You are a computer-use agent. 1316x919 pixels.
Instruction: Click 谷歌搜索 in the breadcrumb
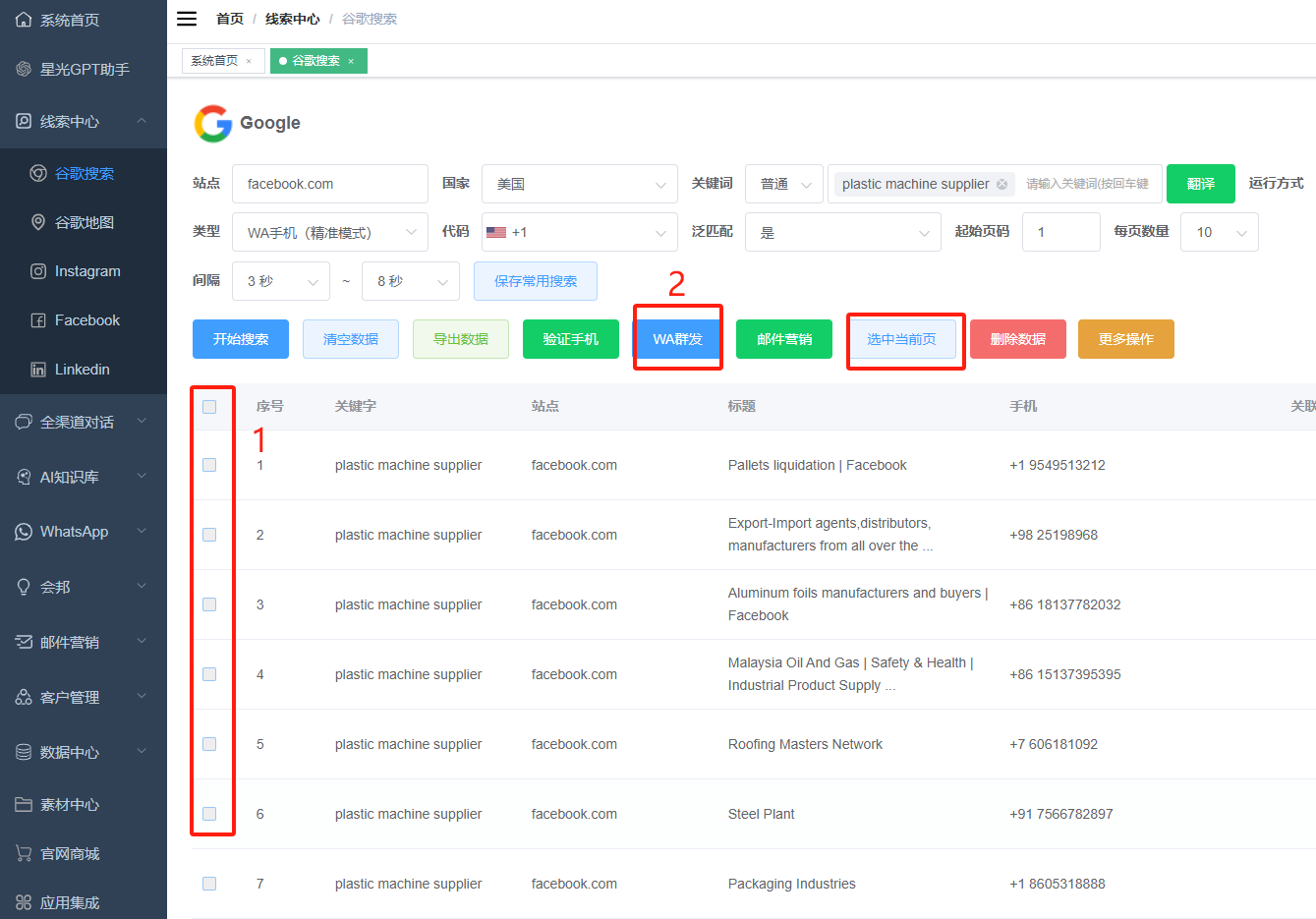pos(370,19)
